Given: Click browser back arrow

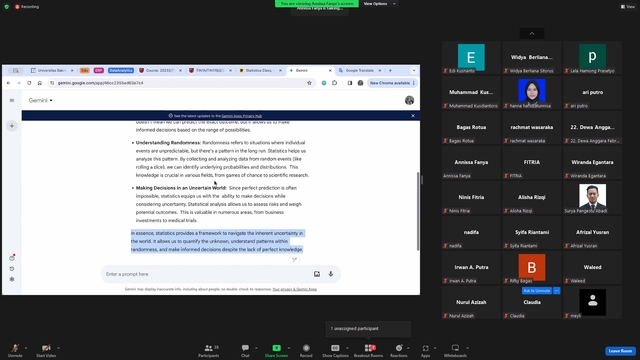Looking at the screenshot, I should pyautogui.click(x=9, y=83).
